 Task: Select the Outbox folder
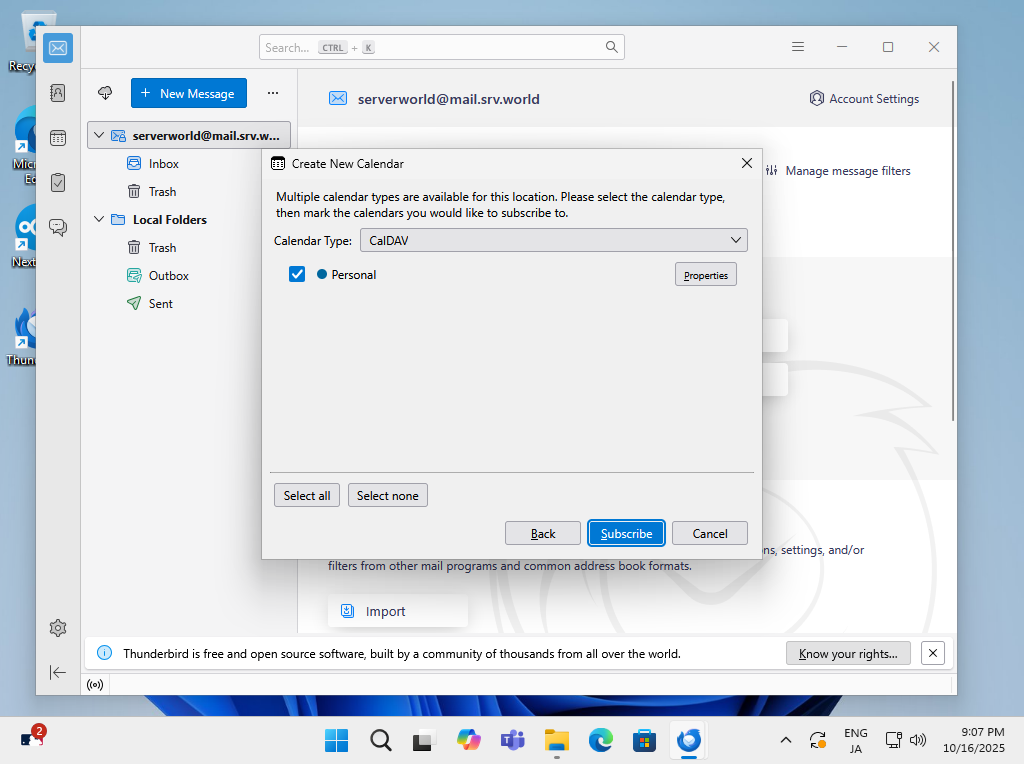[x=168, y=275]
